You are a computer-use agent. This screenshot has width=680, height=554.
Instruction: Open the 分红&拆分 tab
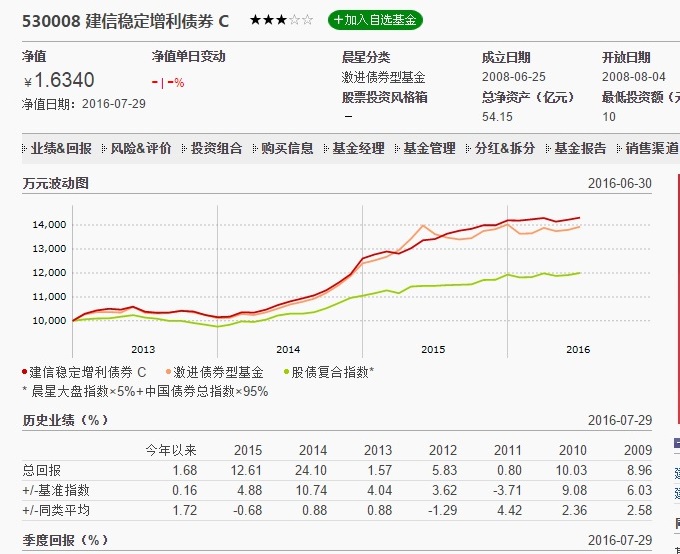[505, 149]
